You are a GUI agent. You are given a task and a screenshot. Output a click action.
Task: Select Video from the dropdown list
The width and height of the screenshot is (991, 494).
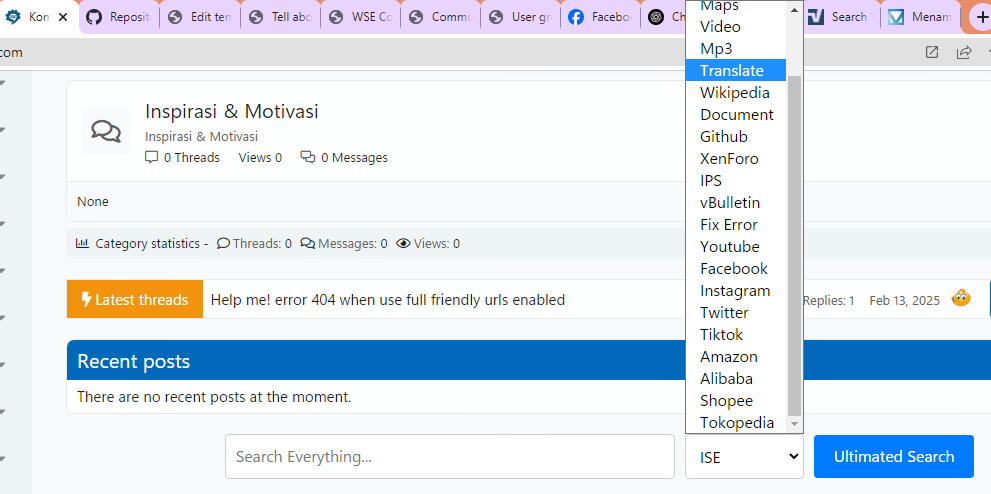736,27
